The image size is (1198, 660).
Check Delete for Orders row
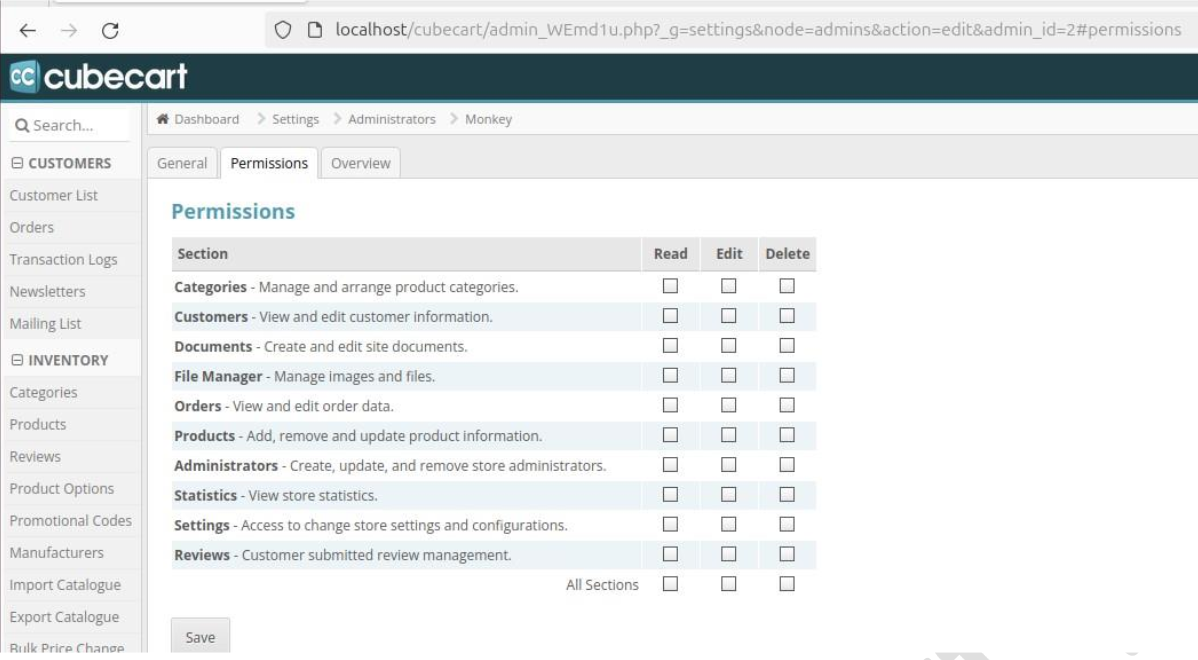pos(787,405)
